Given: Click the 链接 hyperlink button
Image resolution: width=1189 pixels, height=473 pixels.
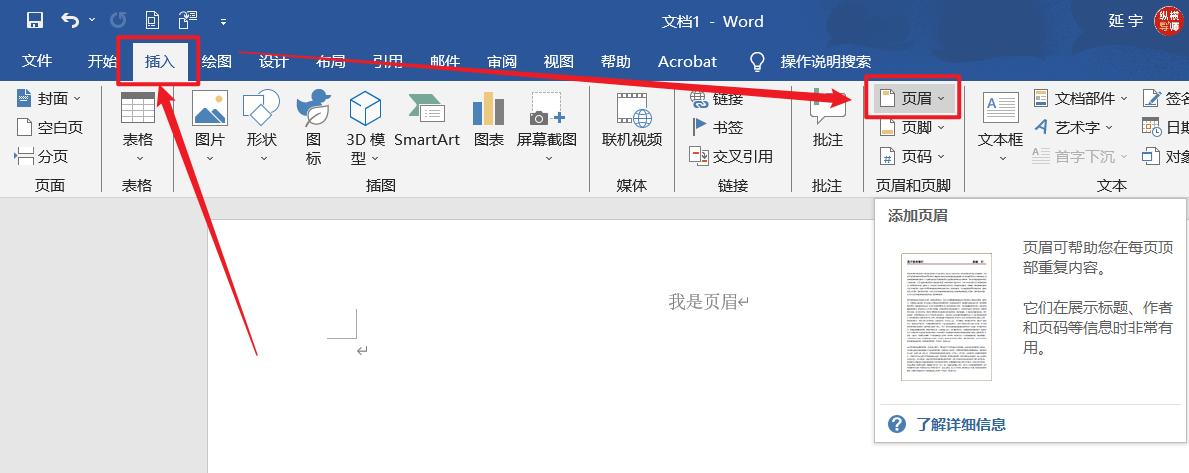Looking at the screenshot, I should (x=717, y=99).
